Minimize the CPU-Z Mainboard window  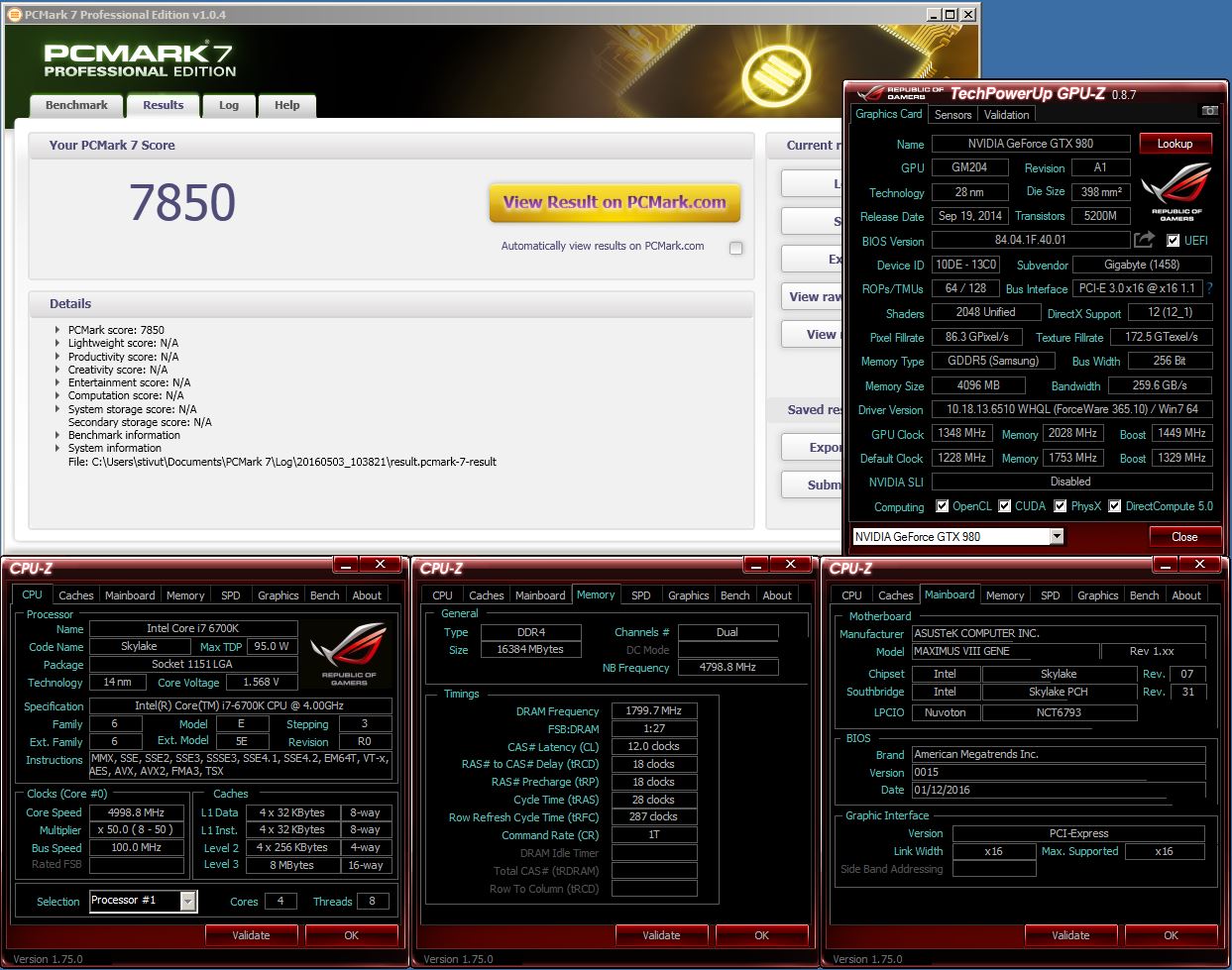[1166, 564]
